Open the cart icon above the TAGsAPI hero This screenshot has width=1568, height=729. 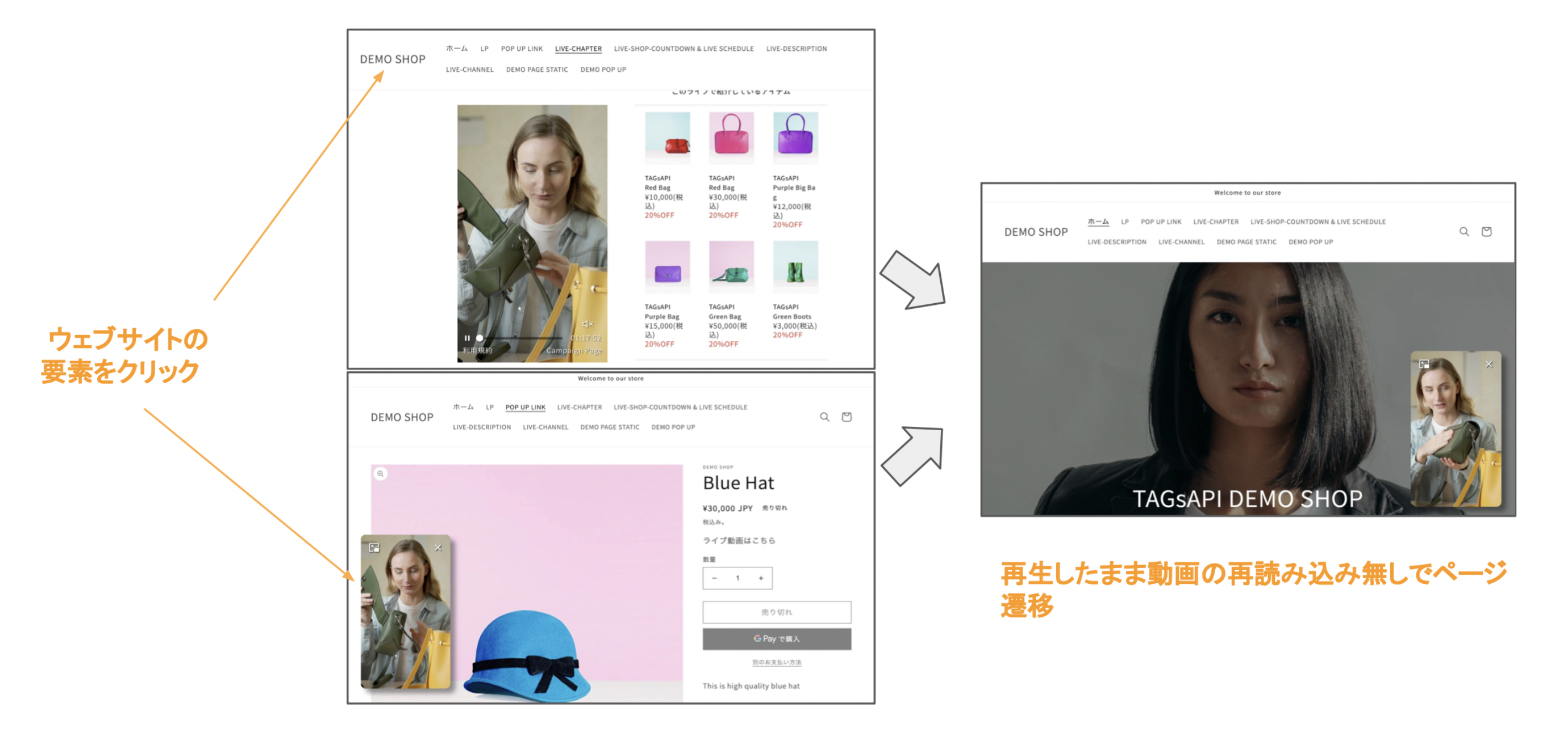point(1486,231)
